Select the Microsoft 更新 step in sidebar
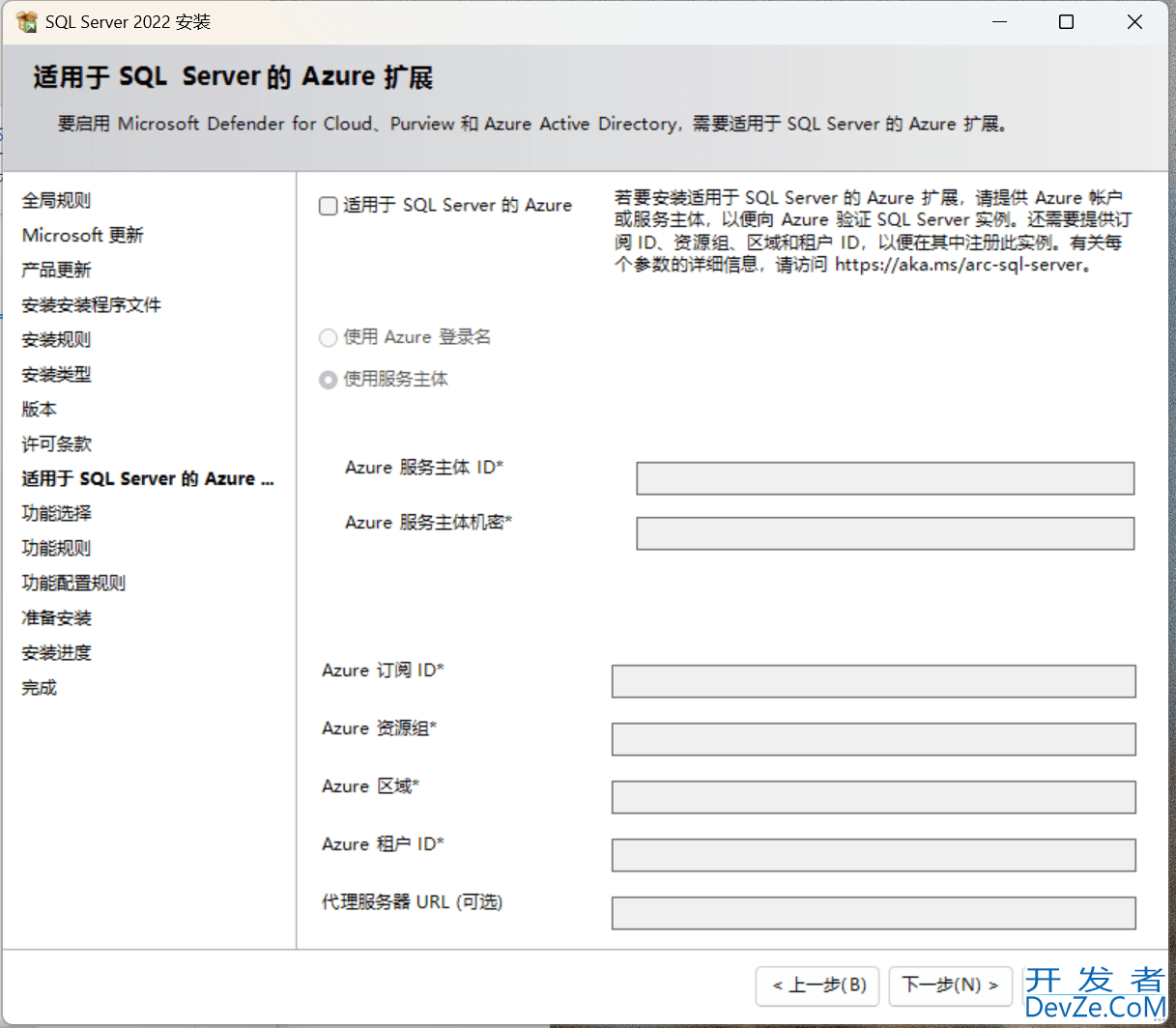The height and width of the screenshot is (1028, 1176). coord(82,236)
